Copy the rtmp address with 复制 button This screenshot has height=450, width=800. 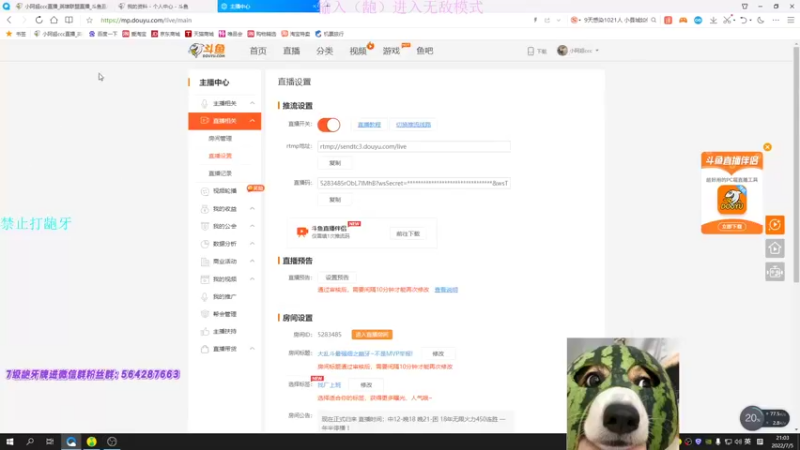[335, 163]
